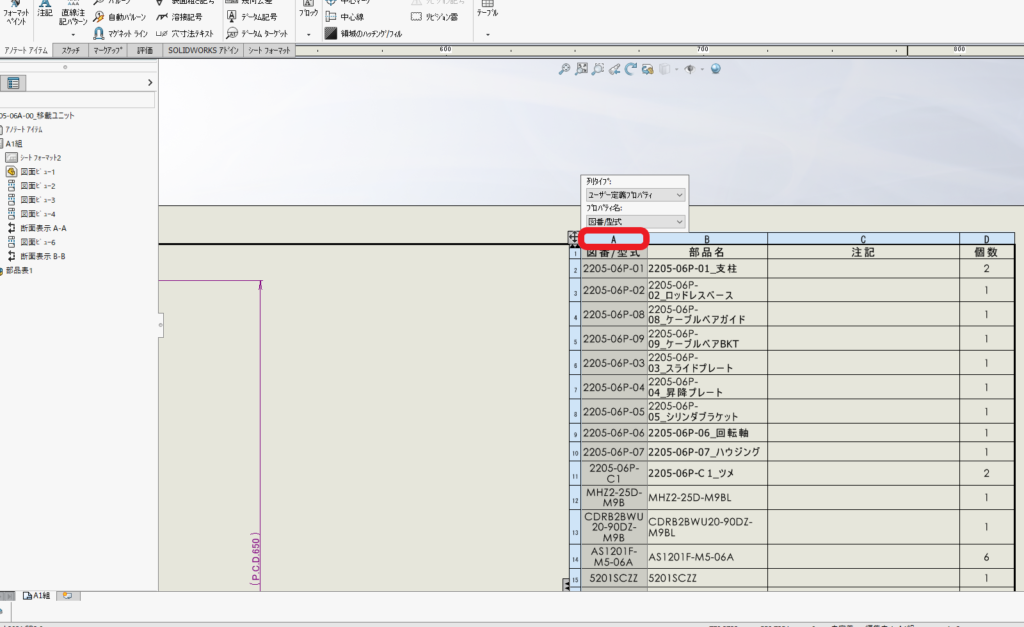The image size is (1024, 627).
Task: Open the column type (列タイプ) dropdown
Action: [635, 194]
